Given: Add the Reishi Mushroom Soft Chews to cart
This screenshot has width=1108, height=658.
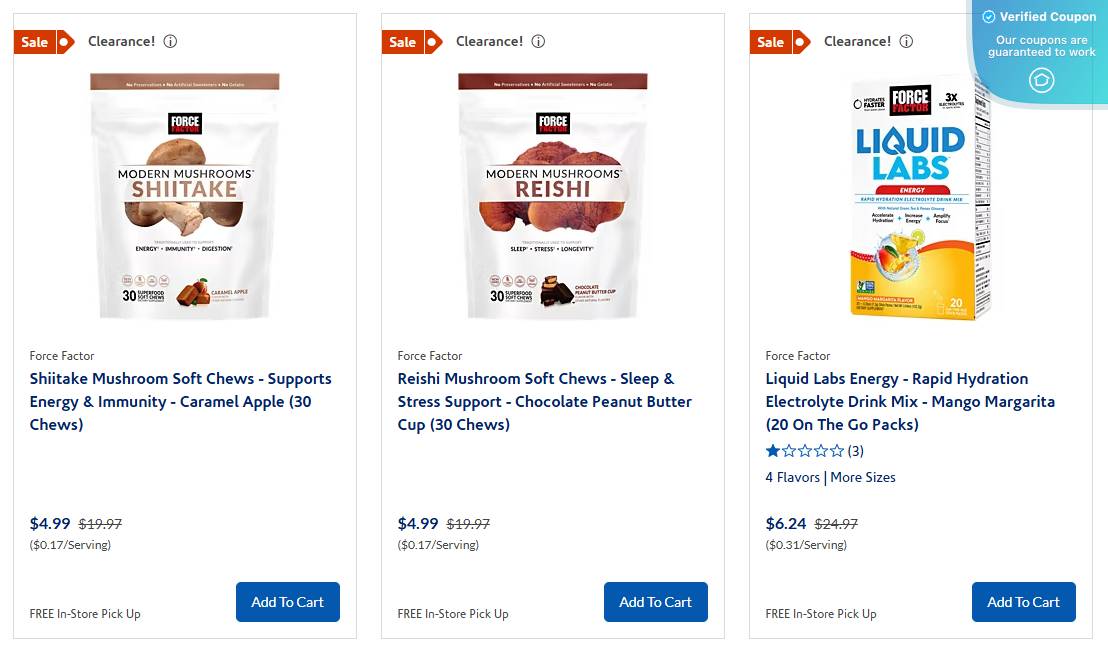Looking at the screenshot, I should [x=656, y=602].
